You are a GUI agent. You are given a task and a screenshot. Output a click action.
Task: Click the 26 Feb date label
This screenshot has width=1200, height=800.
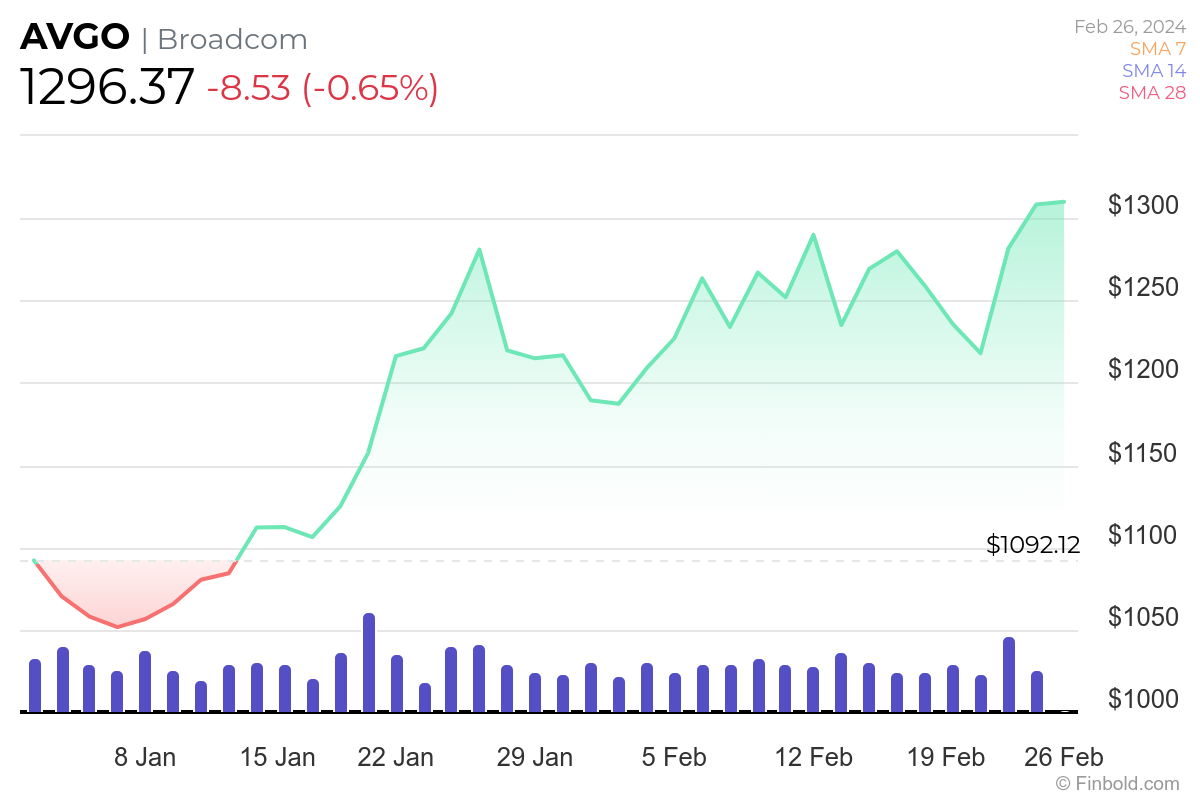click(x=1064, y=757)
